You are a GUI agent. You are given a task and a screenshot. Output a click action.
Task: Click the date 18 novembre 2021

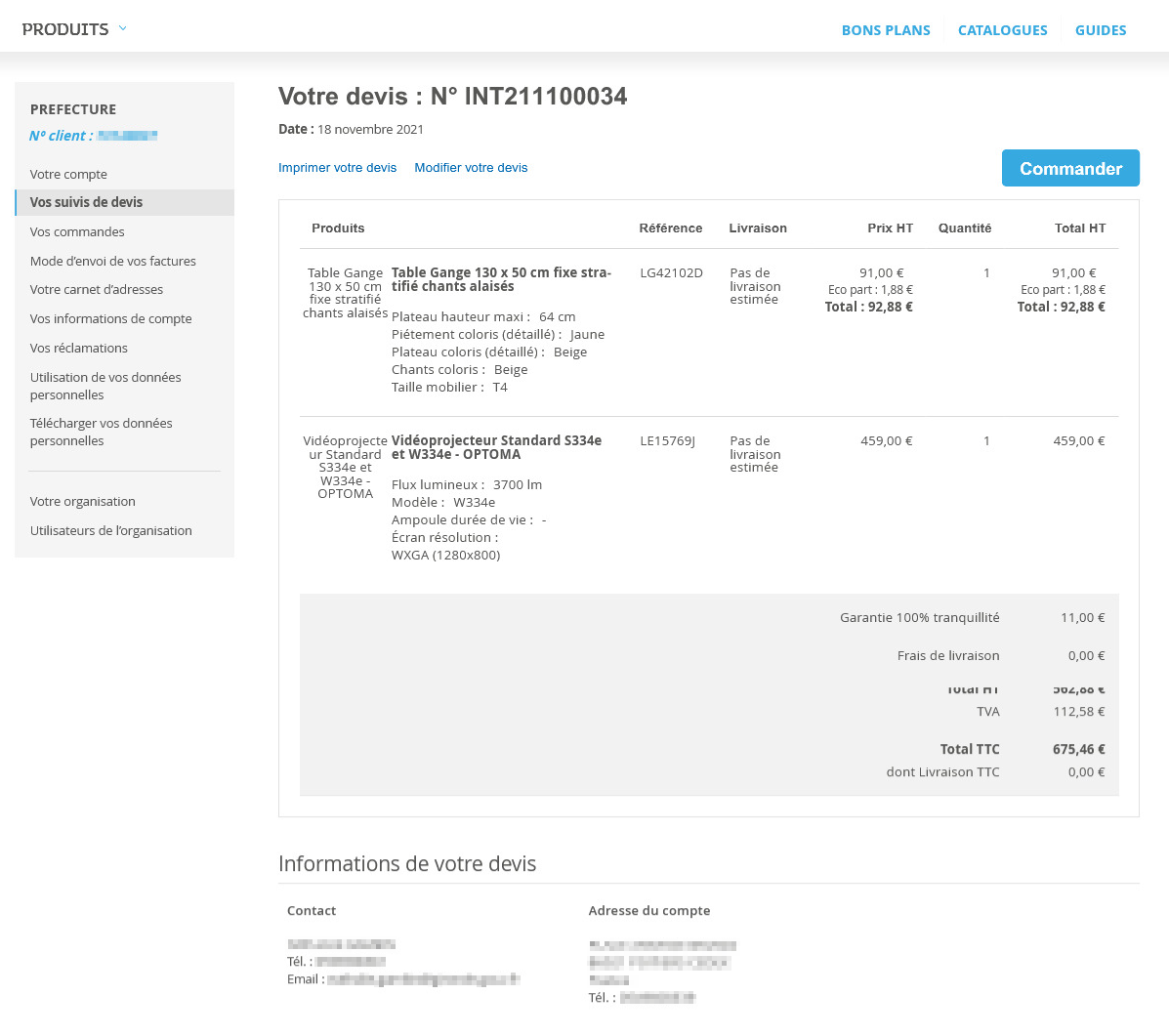(x=370, y=130)
